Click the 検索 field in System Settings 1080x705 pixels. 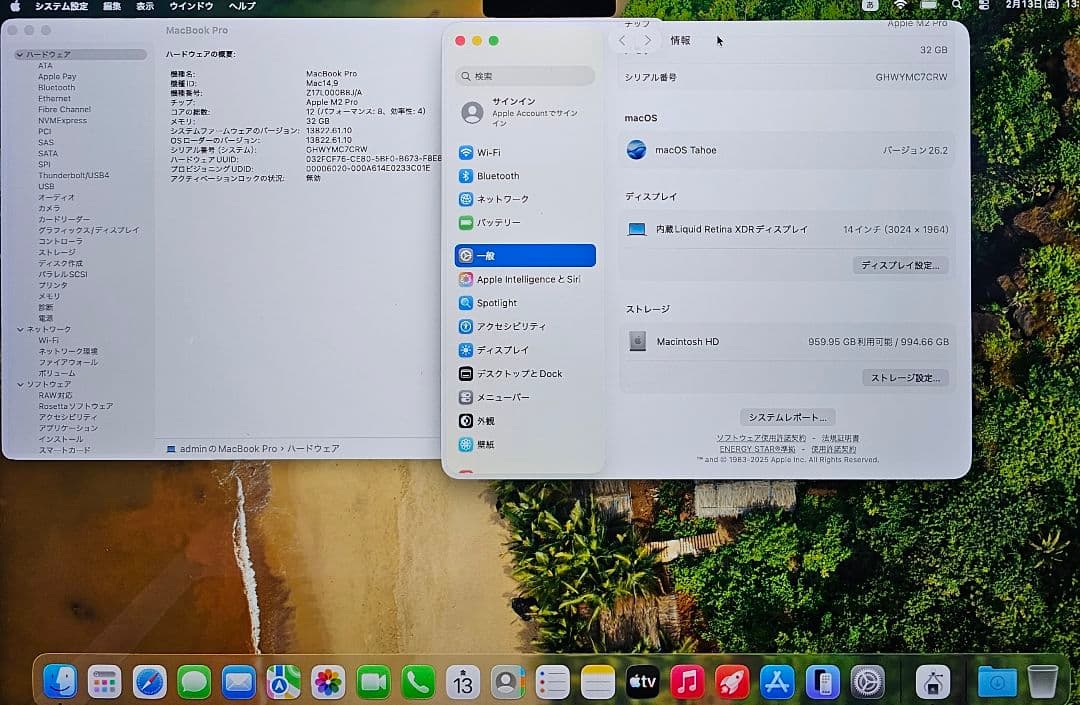525,76
